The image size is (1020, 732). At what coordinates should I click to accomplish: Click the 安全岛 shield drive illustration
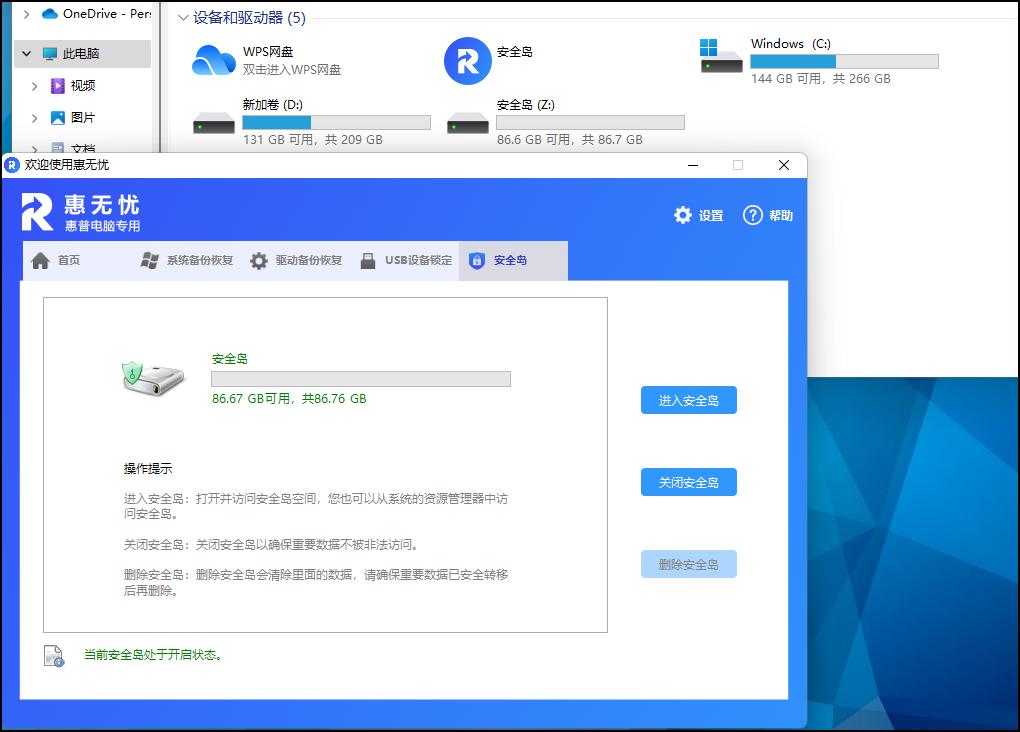point(153,377)
